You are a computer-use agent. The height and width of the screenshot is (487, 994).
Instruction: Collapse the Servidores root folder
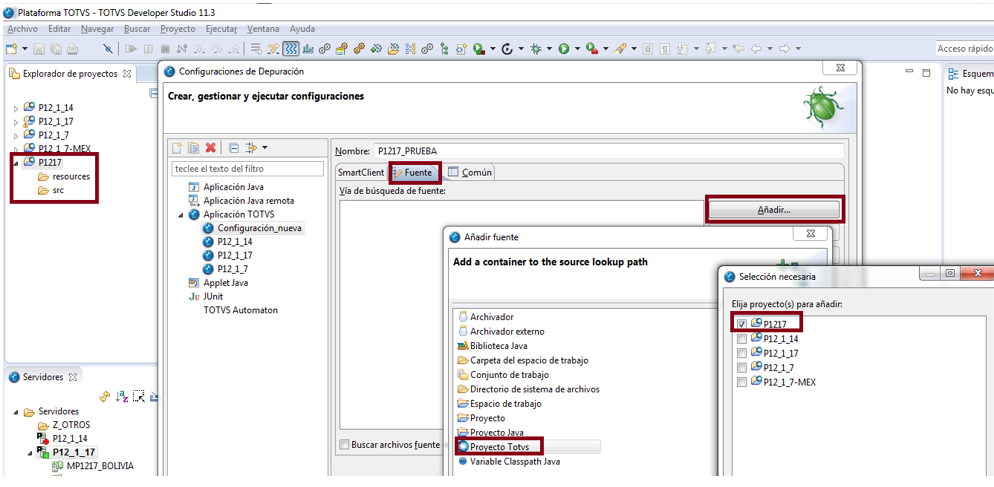pyautogui.click(x=16, y=412)
